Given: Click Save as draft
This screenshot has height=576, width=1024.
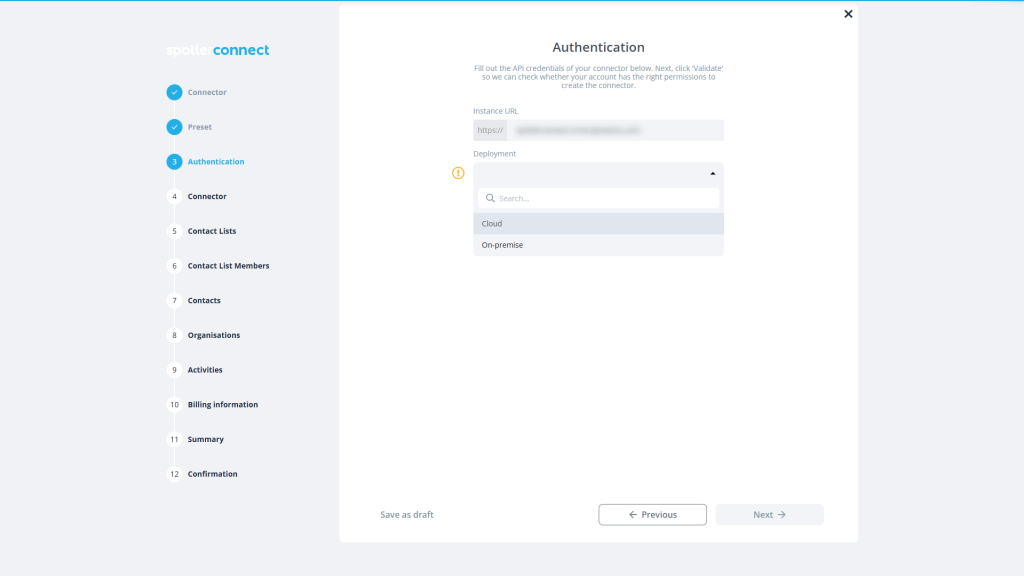Looking at the screenshot, I should click(x=407, y=515).
